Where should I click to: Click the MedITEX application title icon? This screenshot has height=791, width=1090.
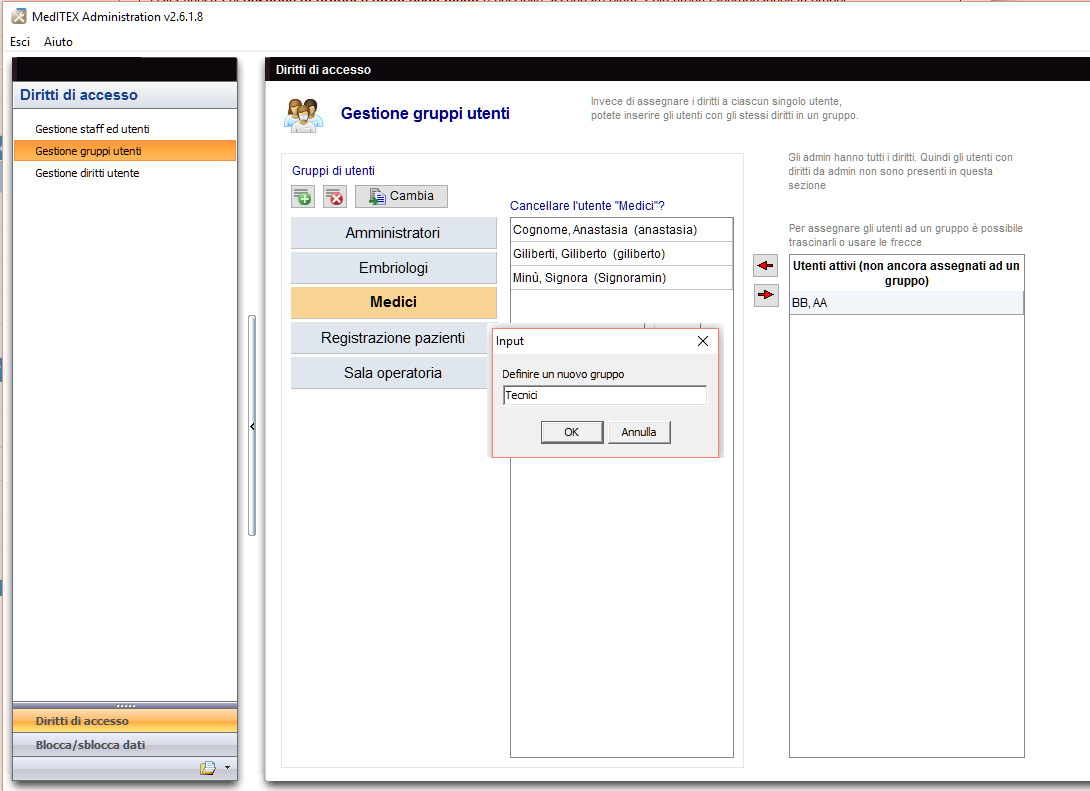19,17
